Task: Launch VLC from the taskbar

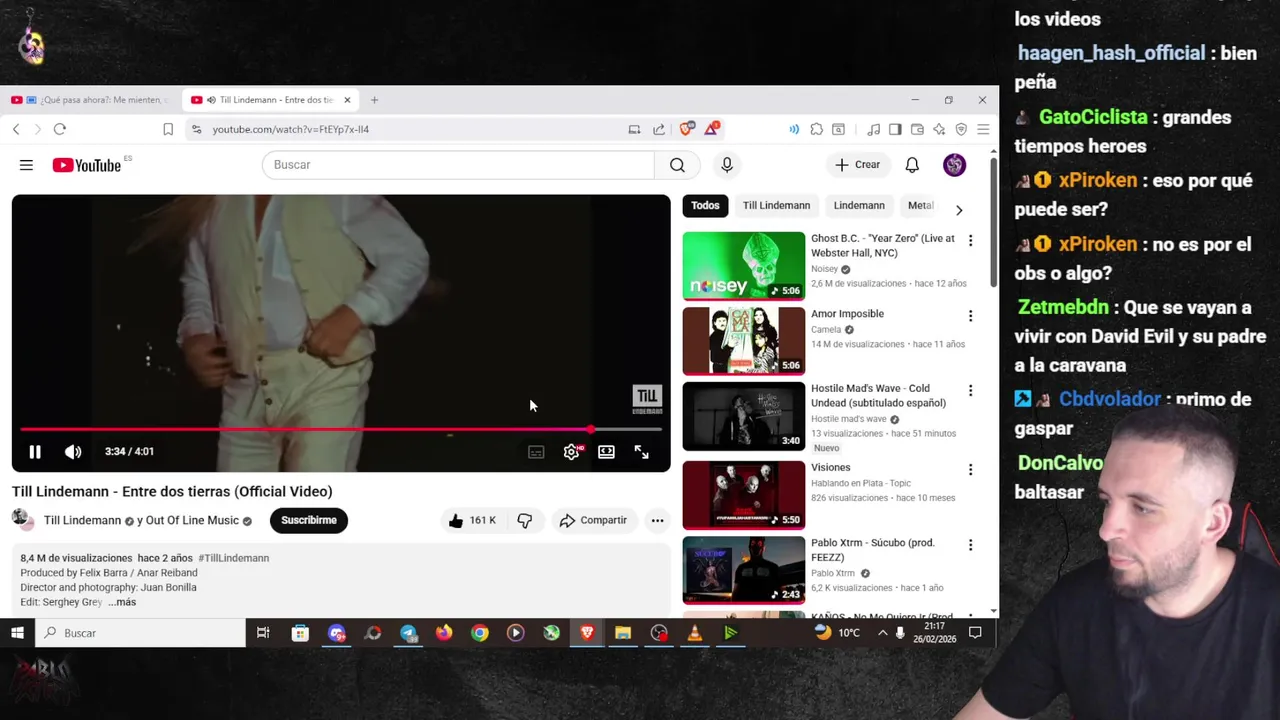Action: tap(695, 633)
